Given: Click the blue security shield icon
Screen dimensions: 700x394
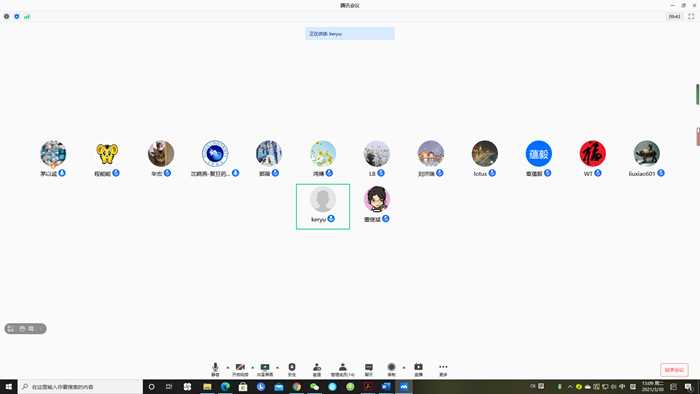Looking at the screenshot, I should click(17, 17).
